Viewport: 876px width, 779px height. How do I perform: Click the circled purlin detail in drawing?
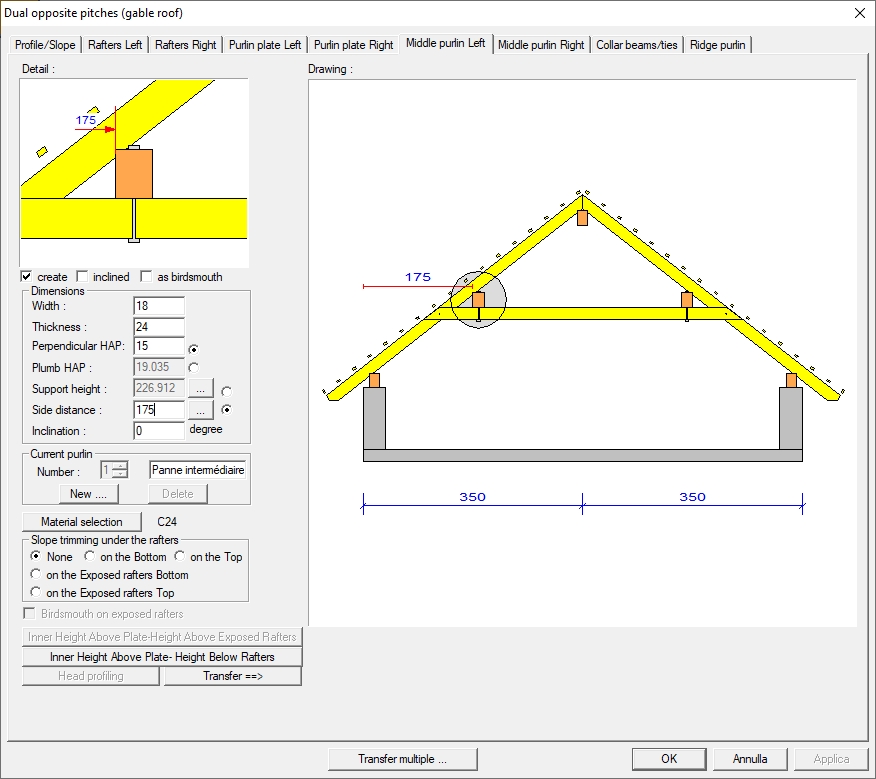coord(478,299)
